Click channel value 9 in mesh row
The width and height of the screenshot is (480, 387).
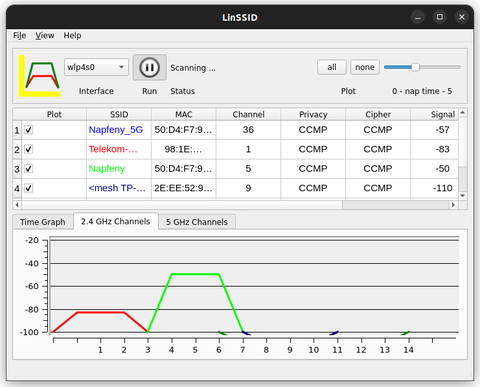tap(248, 188)
